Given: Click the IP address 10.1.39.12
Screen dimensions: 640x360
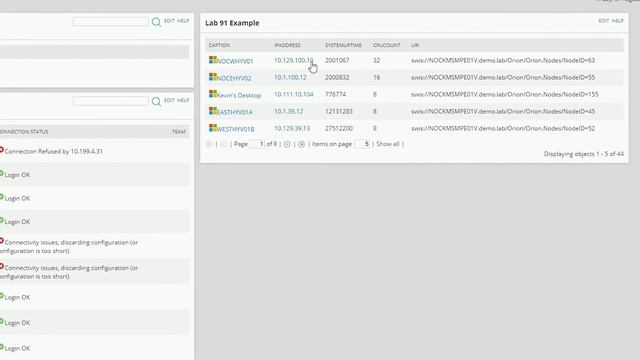Looking at the screenshot, I should [289, 111].
